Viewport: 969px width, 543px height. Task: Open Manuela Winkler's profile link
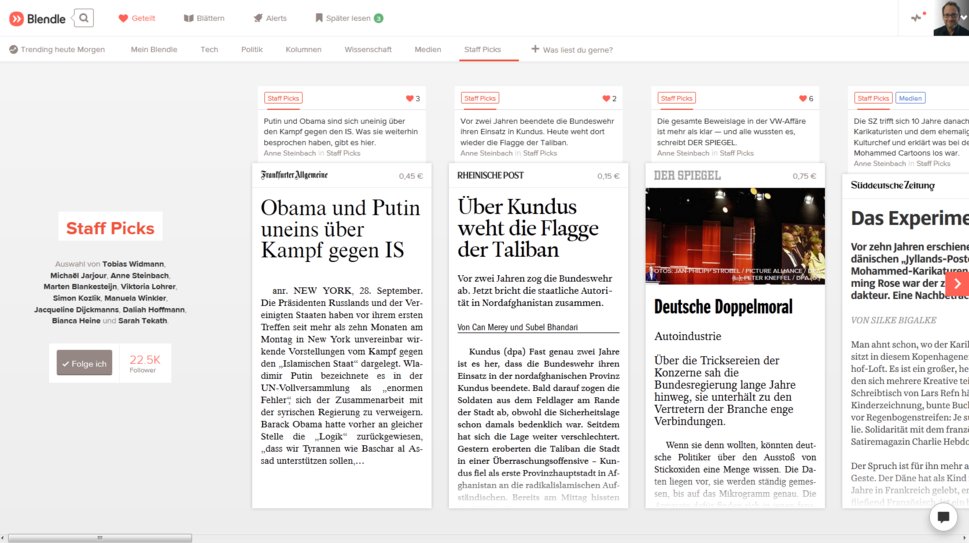(x=135, y=298)
